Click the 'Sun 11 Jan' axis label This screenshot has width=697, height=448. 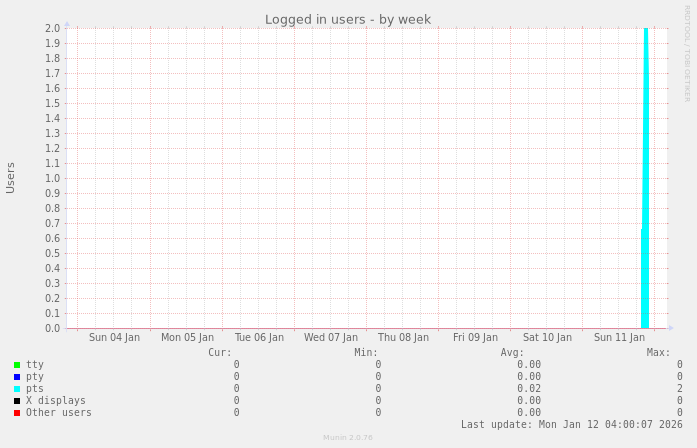pos(619,337)
